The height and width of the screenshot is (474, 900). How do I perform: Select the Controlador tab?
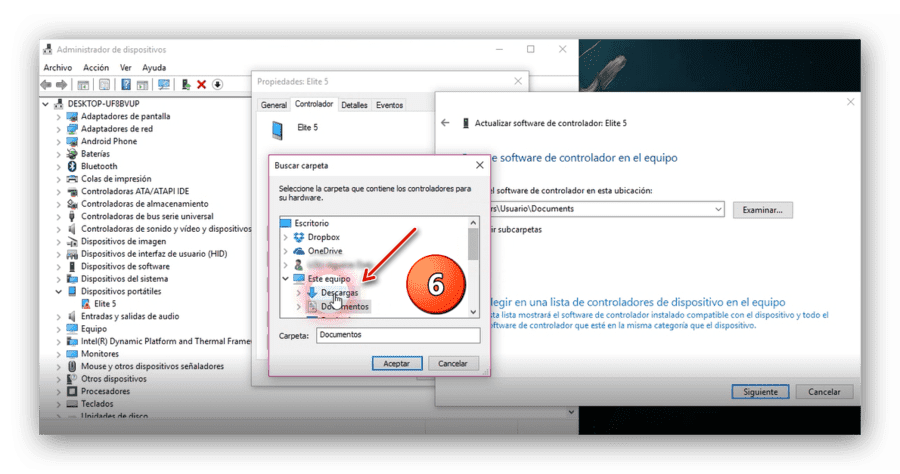(314, 104)
